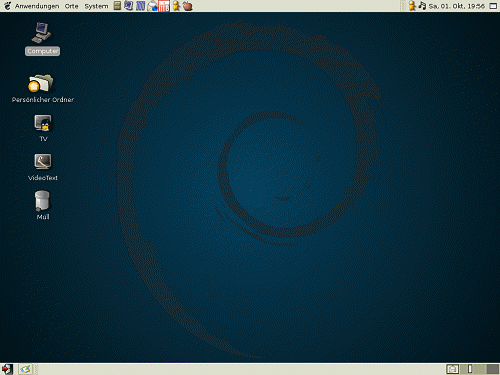Viewport: 500px width, 375px height.
Task: Select the VideoText desktop launcher
Action: (43, 167)
